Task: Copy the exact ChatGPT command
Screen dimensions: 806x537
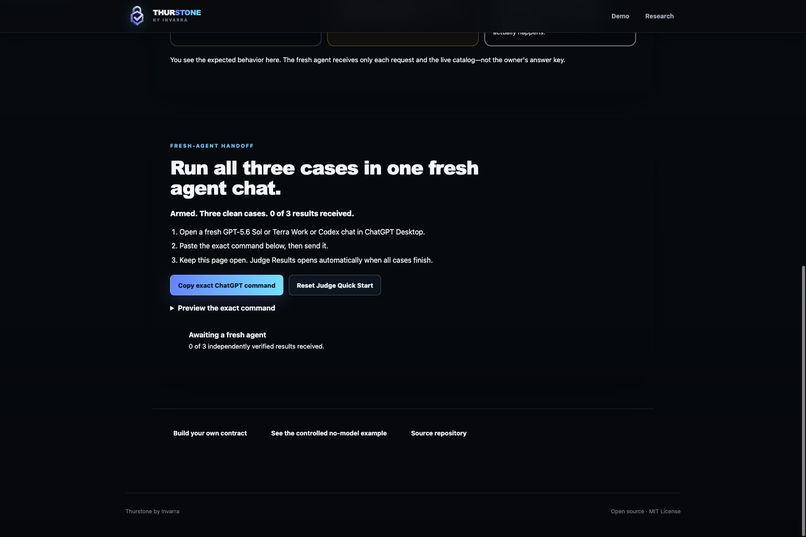Action: [x=227, y=285]
